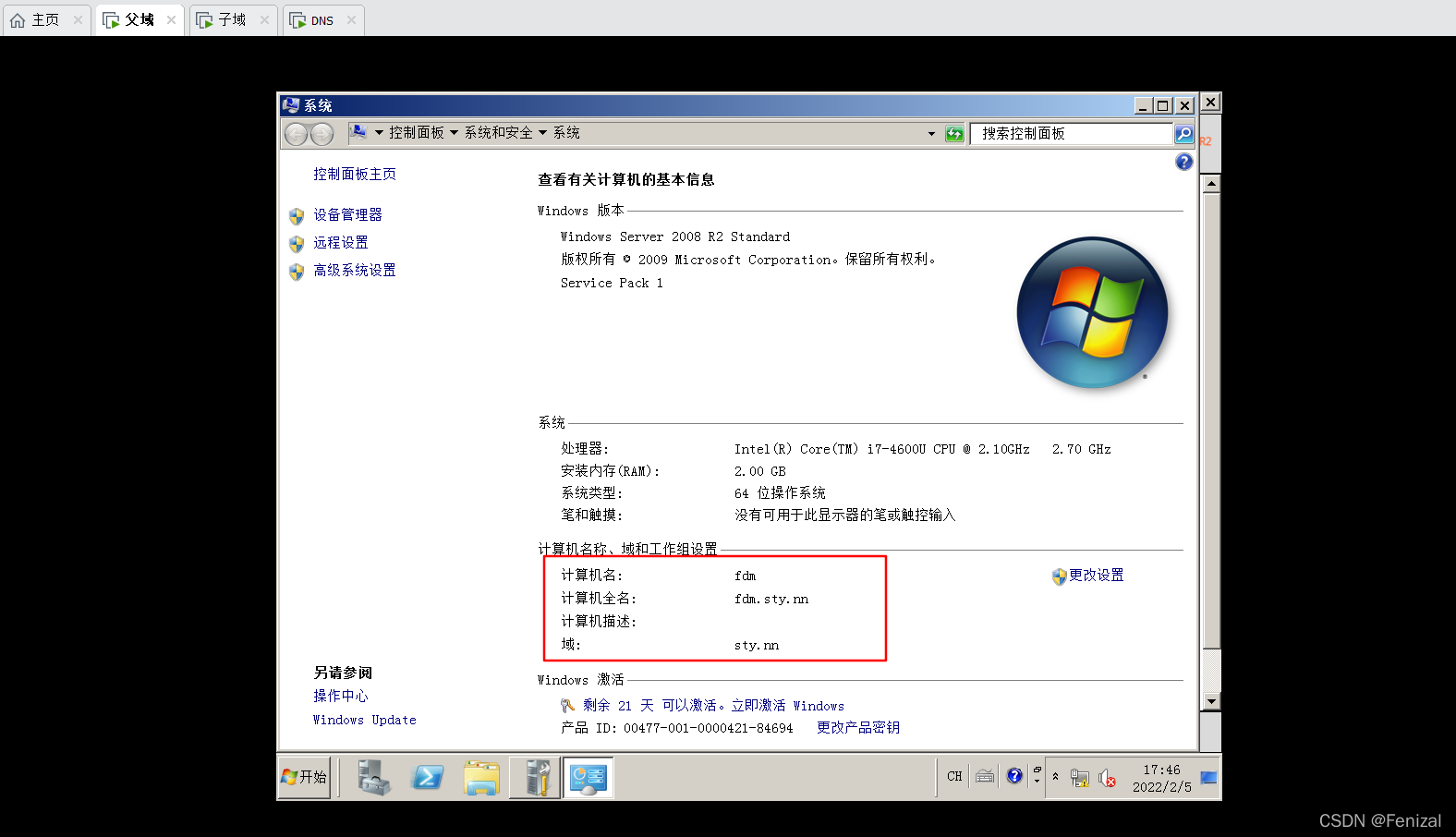Image resolution: width=1456 pixels, height=837 pixels.
Task: Open Device Manager link in sidebar
Action: click(347, 214)
